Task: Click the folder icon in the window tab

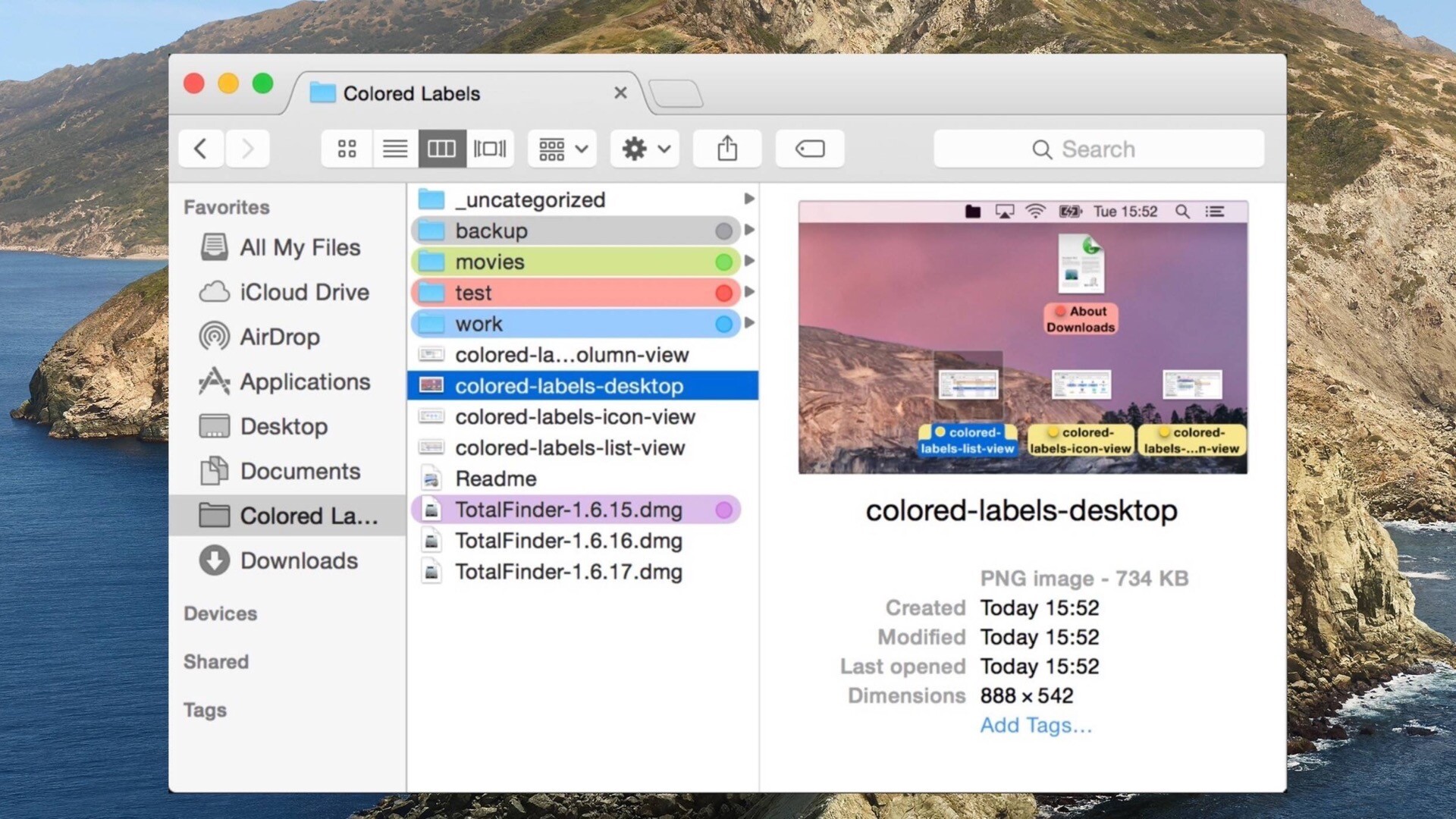Action: tap(322, 93)
